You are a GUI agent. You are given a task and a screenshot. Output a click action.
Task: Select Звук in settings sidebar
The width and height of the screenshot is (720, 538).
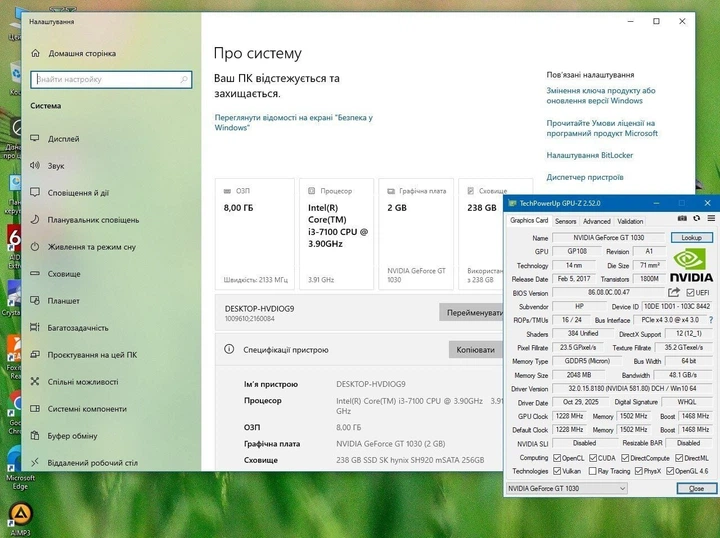[111, 165]
